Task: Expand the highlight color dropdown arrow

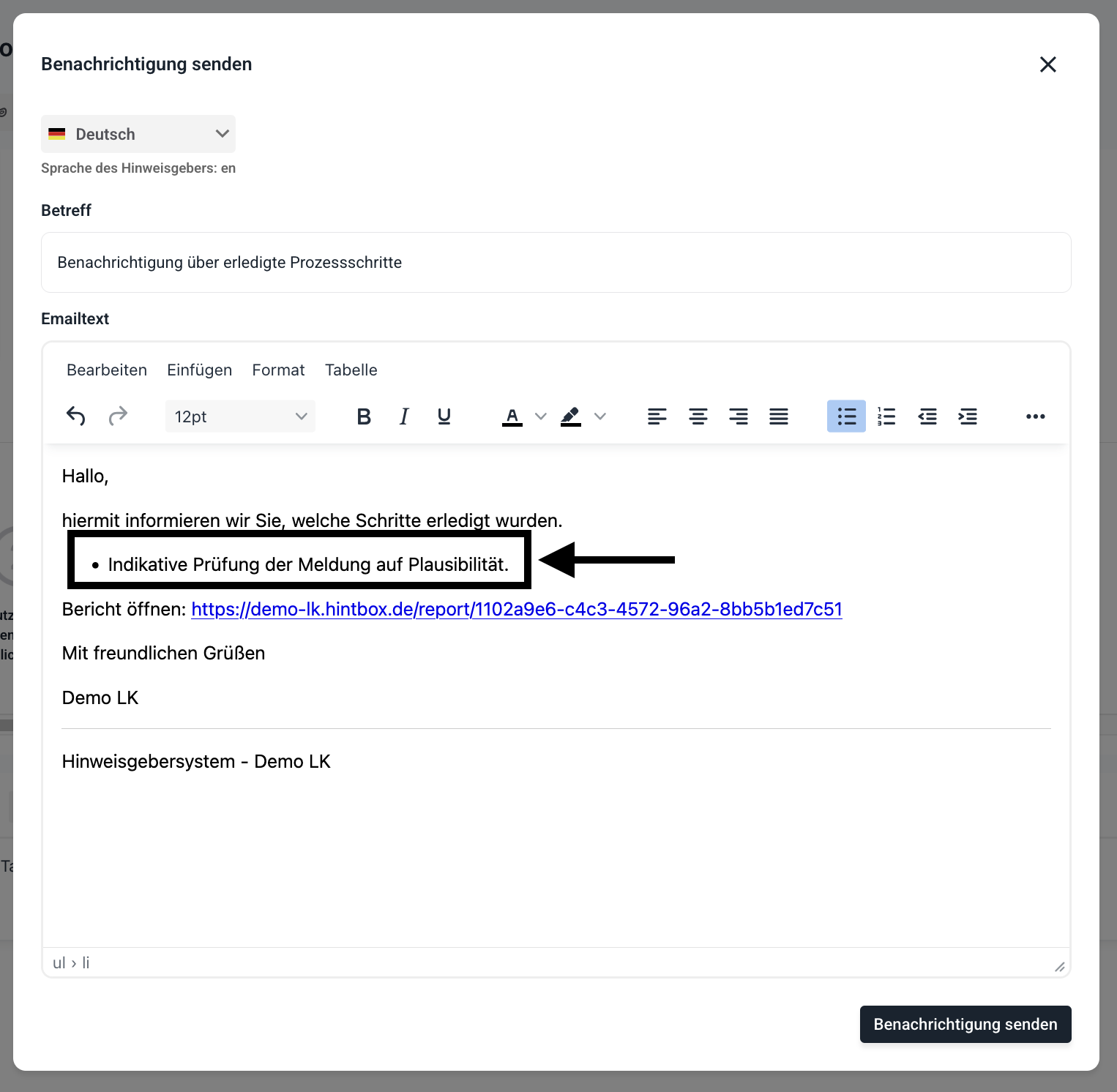Action: tap(600, 416)
